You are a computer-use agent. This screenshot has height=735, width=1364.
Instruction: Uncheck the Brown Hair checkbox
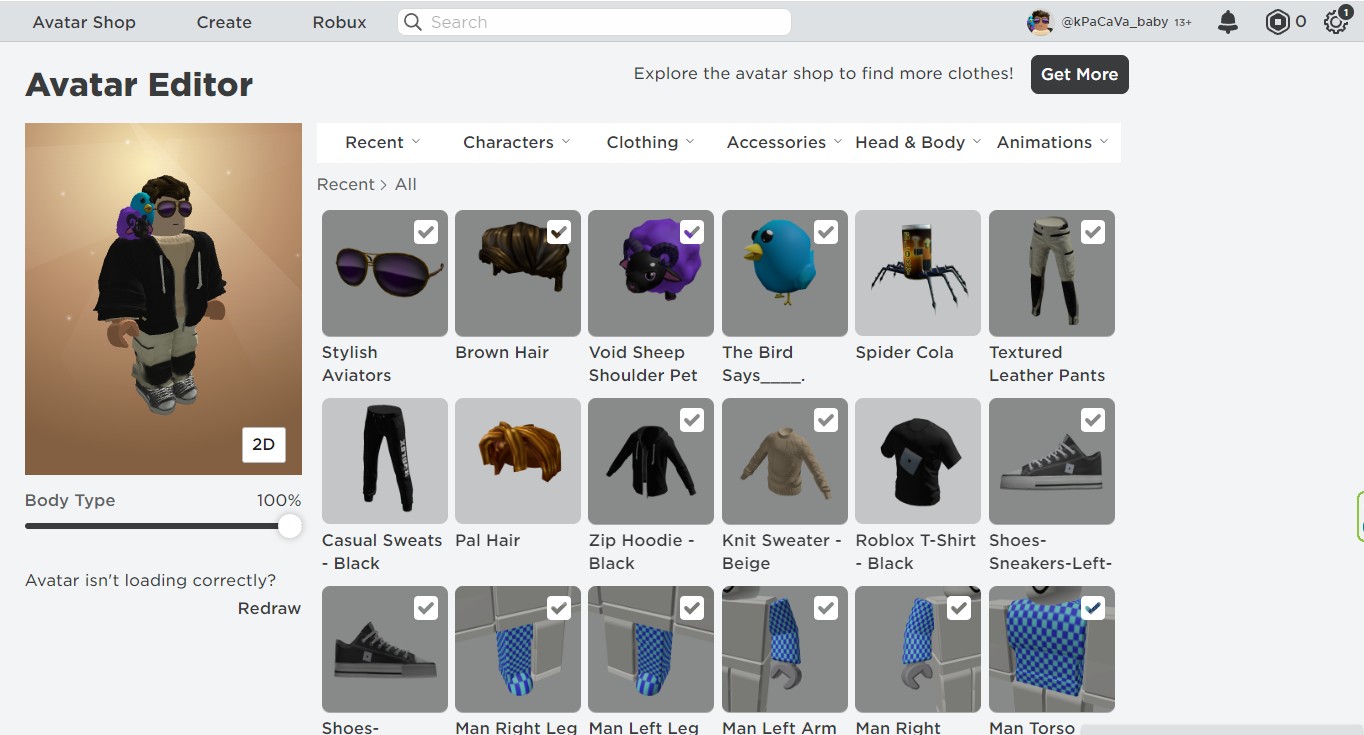coord(559,232)
